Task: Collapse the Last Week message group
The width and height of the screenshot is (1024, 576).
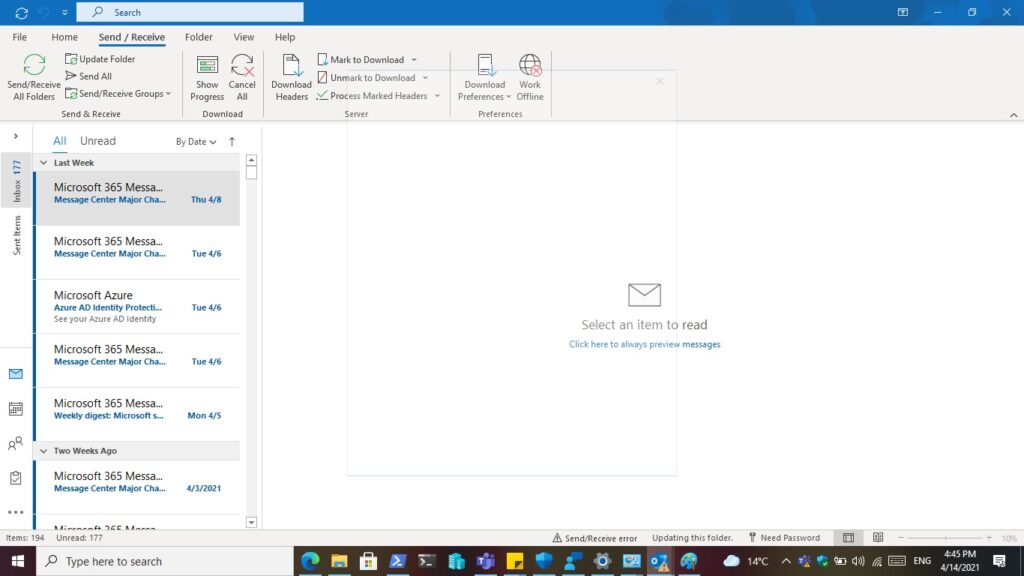Action: point(43,162)
